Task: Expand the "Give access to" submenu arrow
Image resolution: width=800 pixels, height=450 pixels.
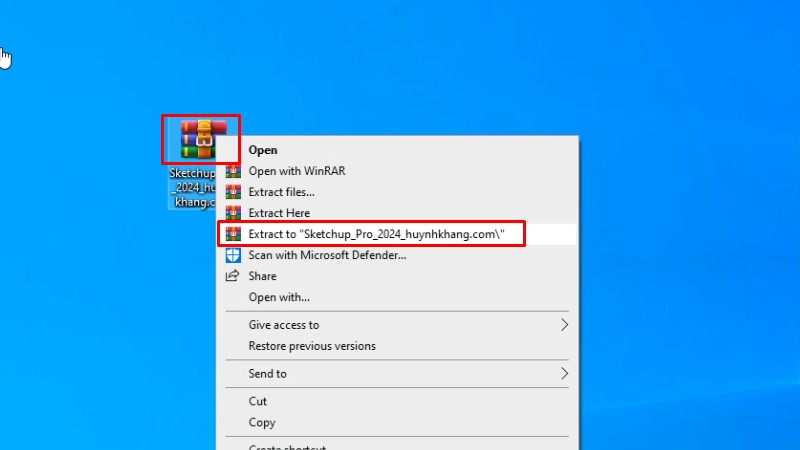Action: [564, 325]
